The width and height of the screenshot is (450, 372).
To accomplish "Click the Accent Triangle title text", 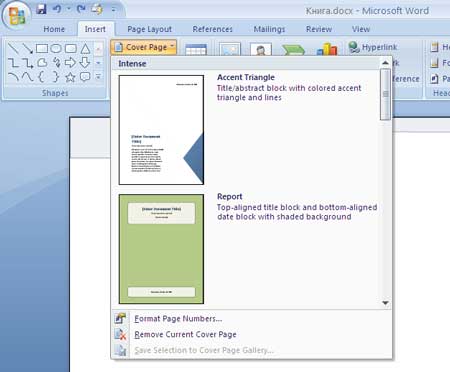I will (246, 77).
